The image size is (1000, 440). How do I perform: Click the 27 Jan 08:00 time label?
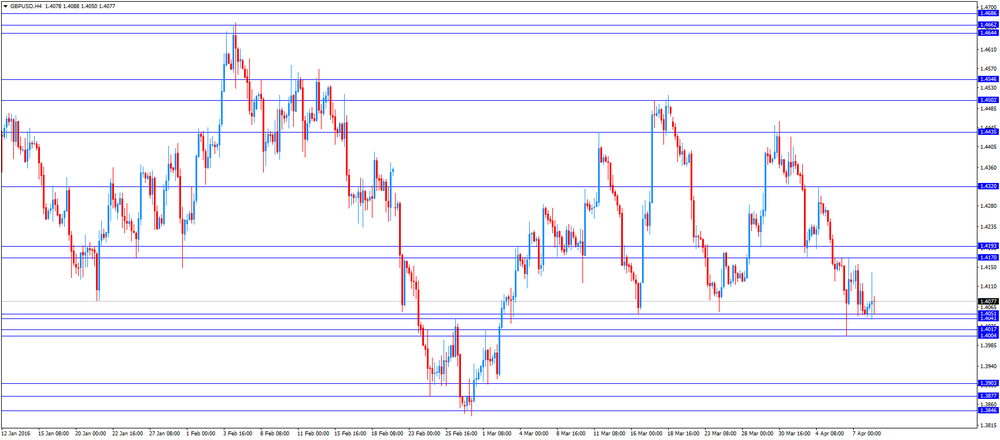tap(164, 434)
